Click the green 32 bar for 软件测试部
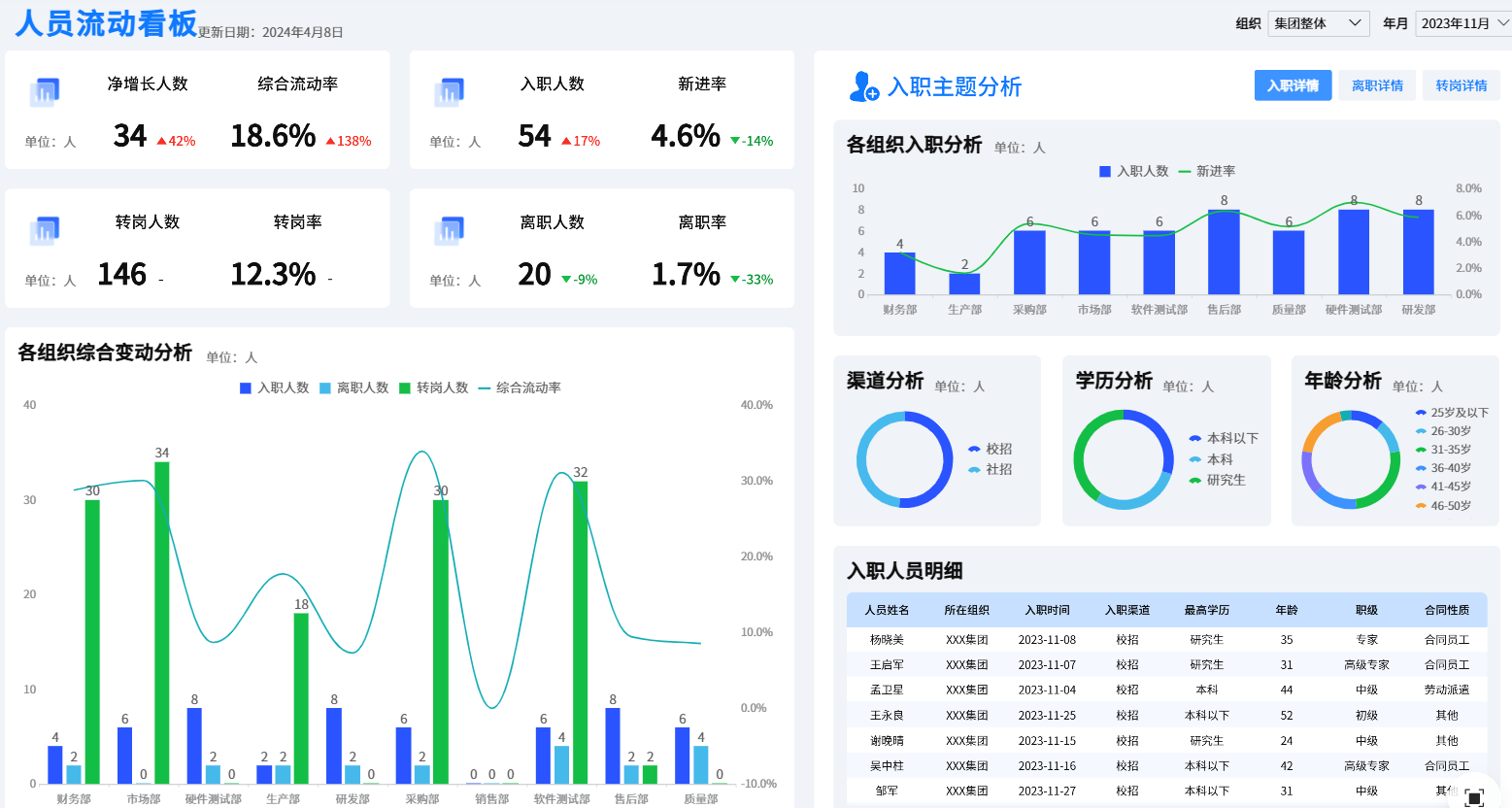This screenshot has width=1512, height=808. 581,632
